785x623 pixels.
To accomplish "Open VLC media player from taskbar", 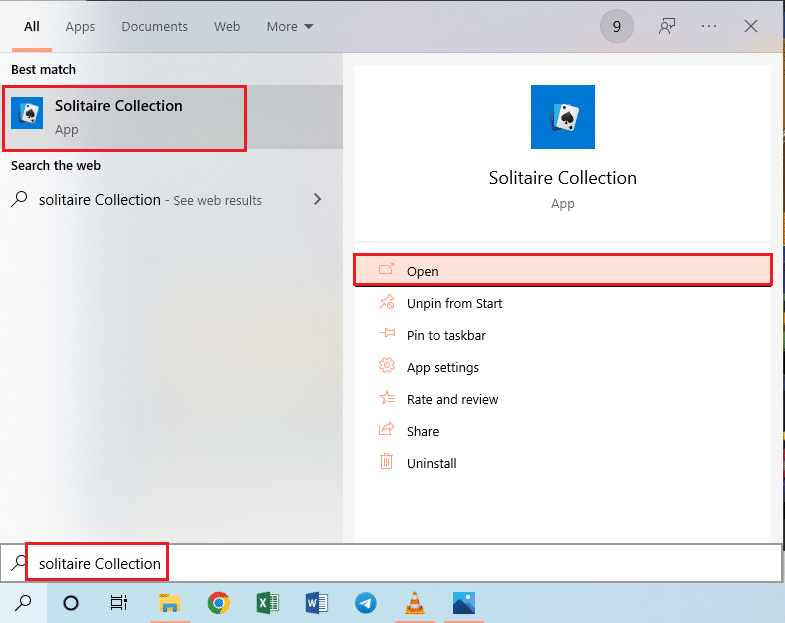I will coord(415,603).
